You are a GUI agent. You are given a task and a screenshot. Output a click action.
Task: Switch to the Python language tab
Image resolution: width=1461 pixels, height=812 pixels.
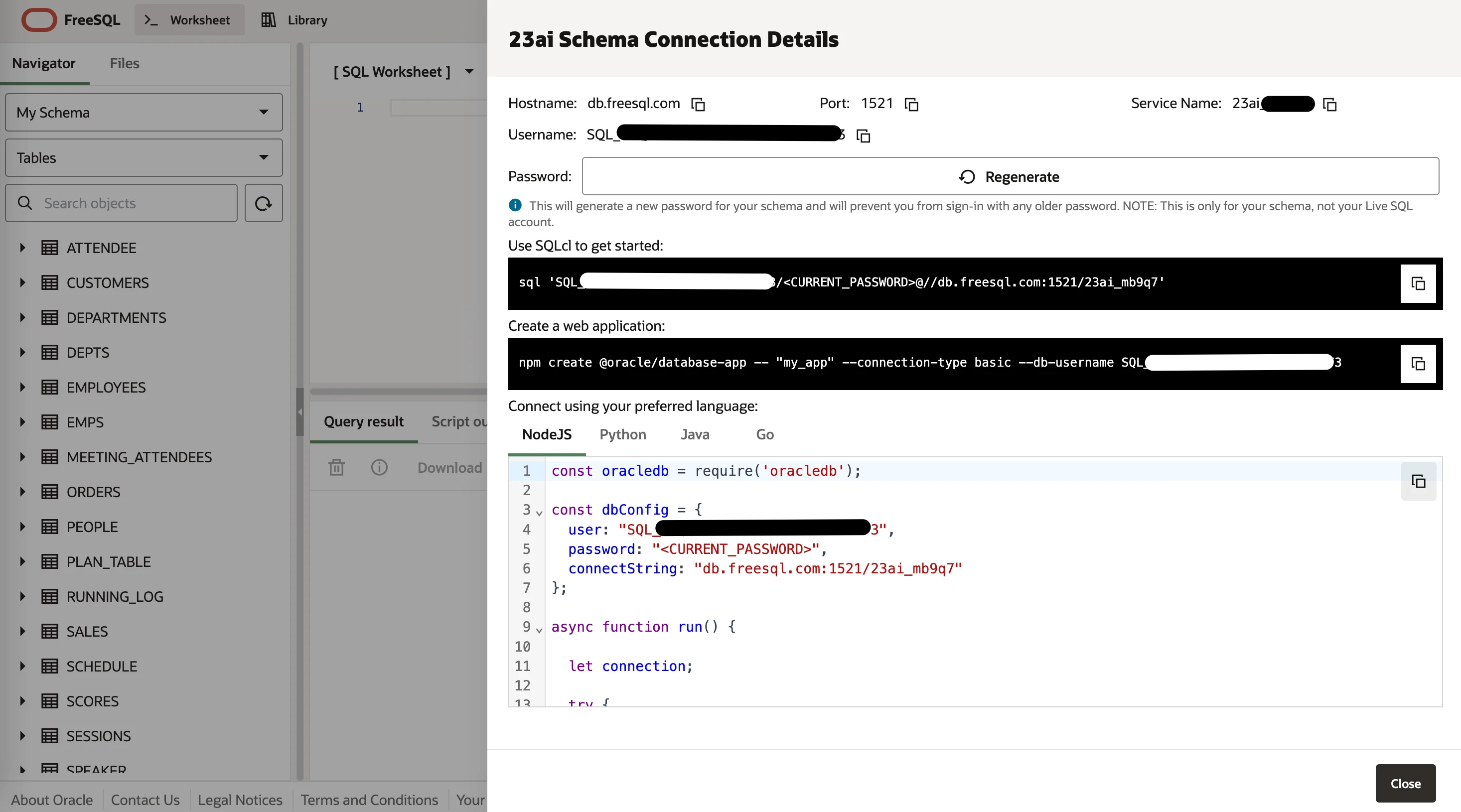click(622, 434)
